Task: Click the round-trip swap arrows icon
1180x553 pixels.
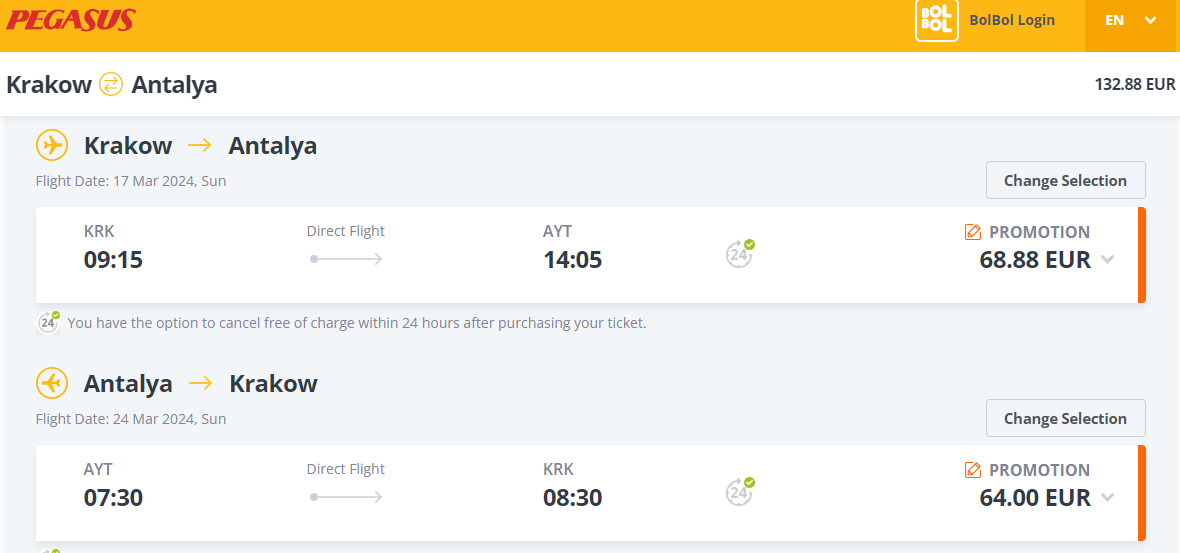Action: (x=111, y=84)
